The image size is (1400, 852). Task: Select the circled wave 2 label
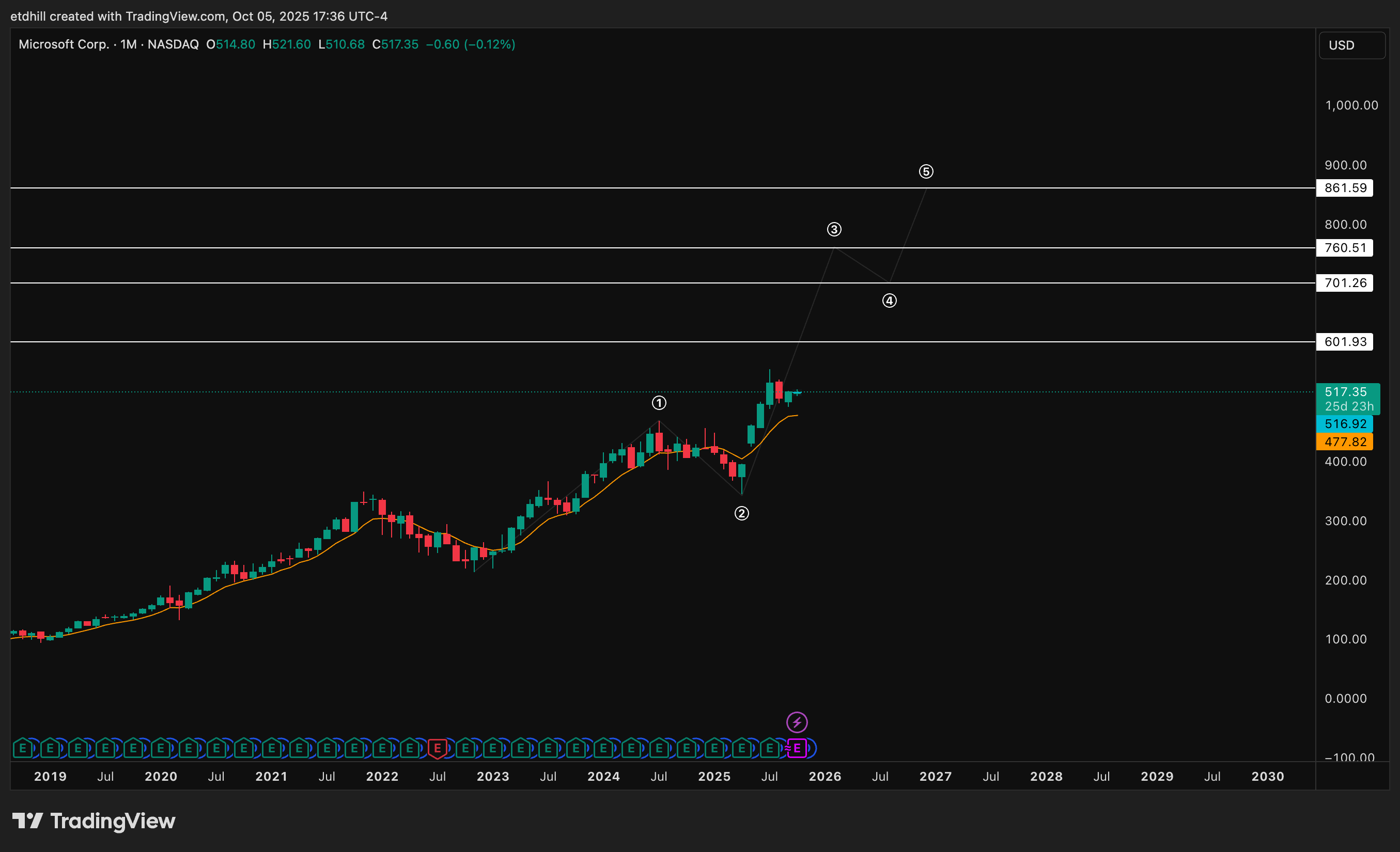coord(741,513)
